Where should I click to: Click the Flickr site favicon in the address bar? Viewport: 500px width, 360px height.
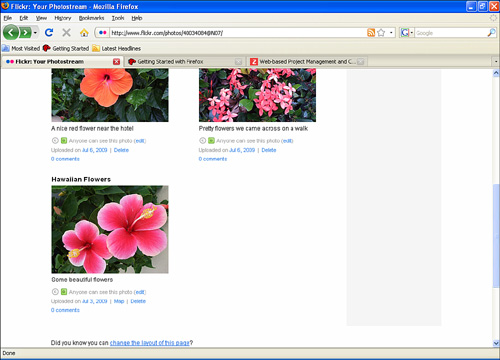tap(103, 33)
